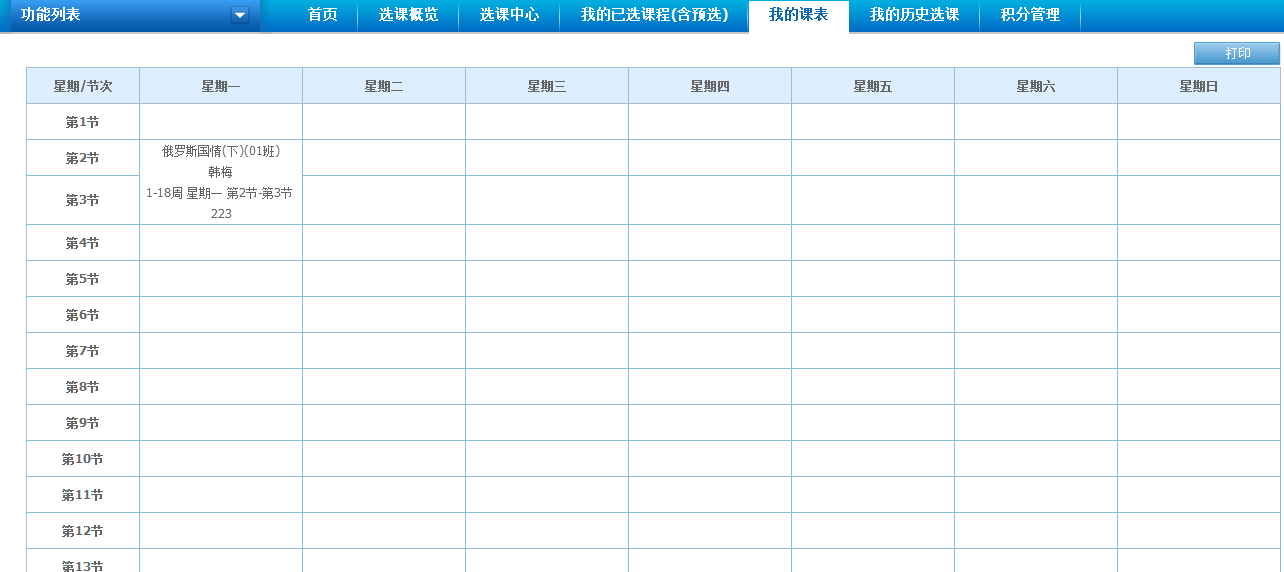Click the 第6节 row label
Screen dimensions: 1284x572
point(83,315)
